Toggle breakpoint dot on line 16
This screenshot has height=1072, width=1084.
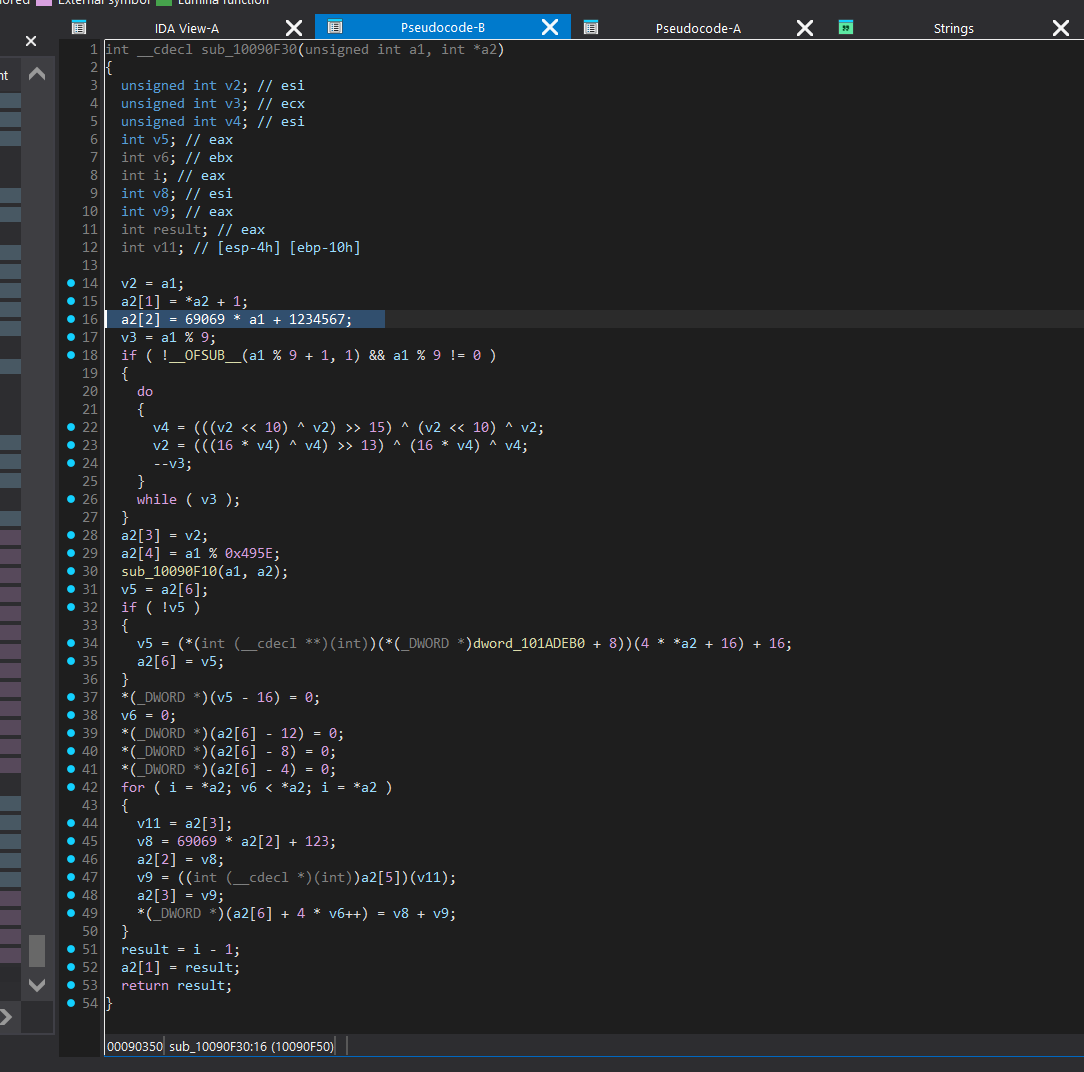(x=71, y=319)
